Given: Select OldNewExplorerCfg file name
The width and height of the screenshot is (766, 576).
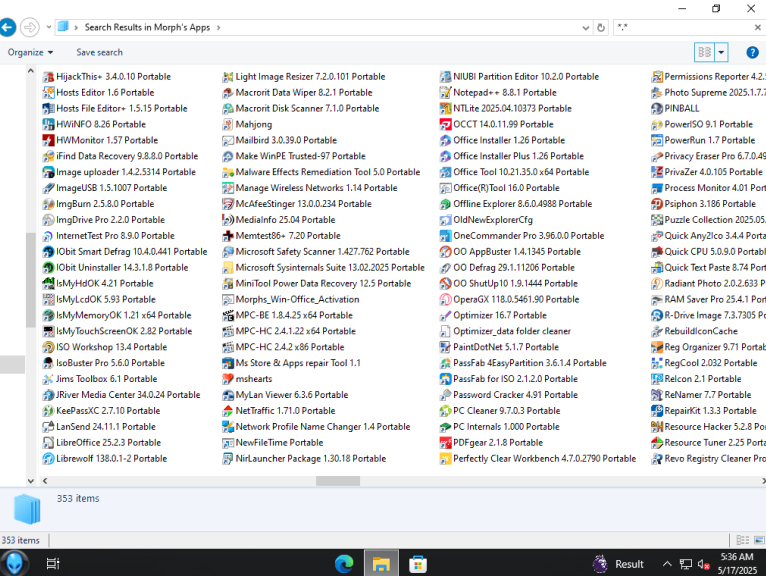Looking at the screenshot, I should [x=492, y=220].
